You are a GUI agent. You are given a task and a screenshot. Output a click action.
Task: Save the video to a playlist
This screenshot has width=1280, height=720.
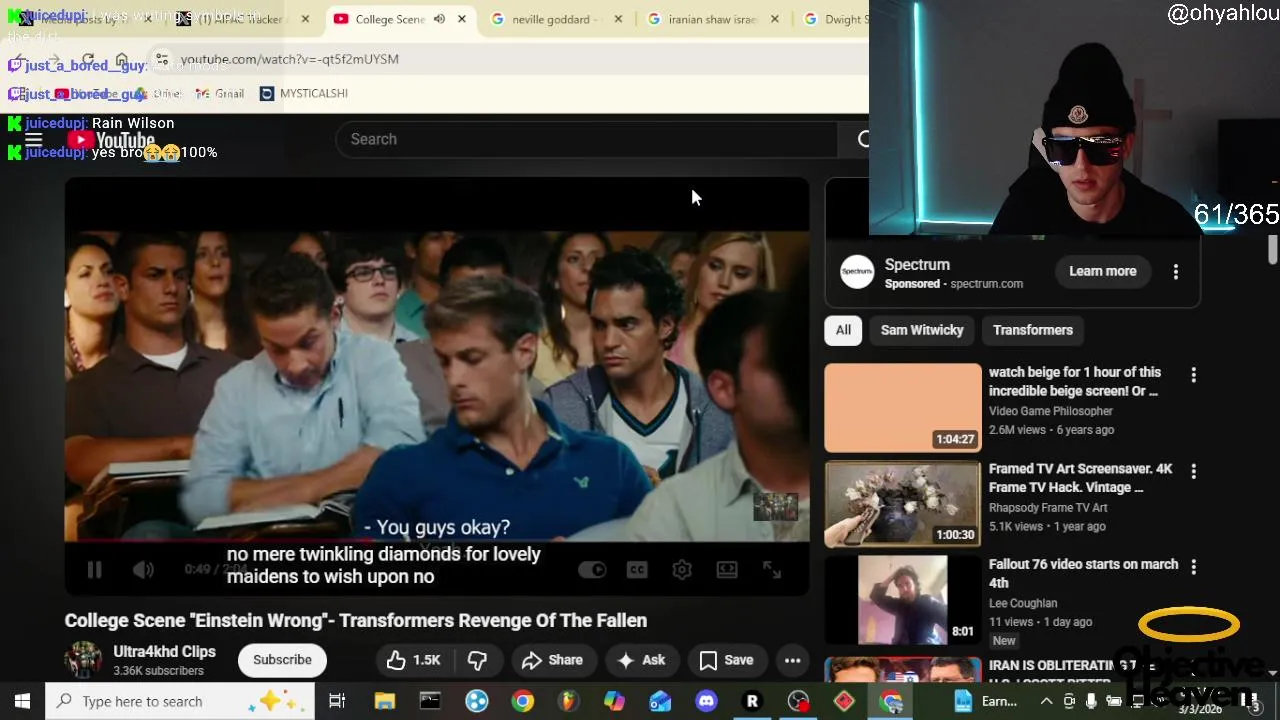pos(726,660)
